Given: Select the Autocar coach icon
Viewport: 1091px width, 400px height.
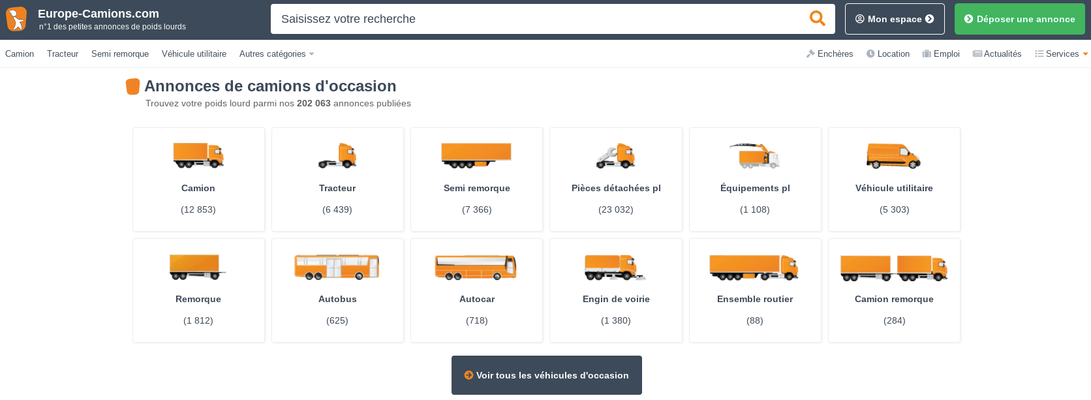Looking at the screenshot, I should pyautogui.click(x=476, y=266).
